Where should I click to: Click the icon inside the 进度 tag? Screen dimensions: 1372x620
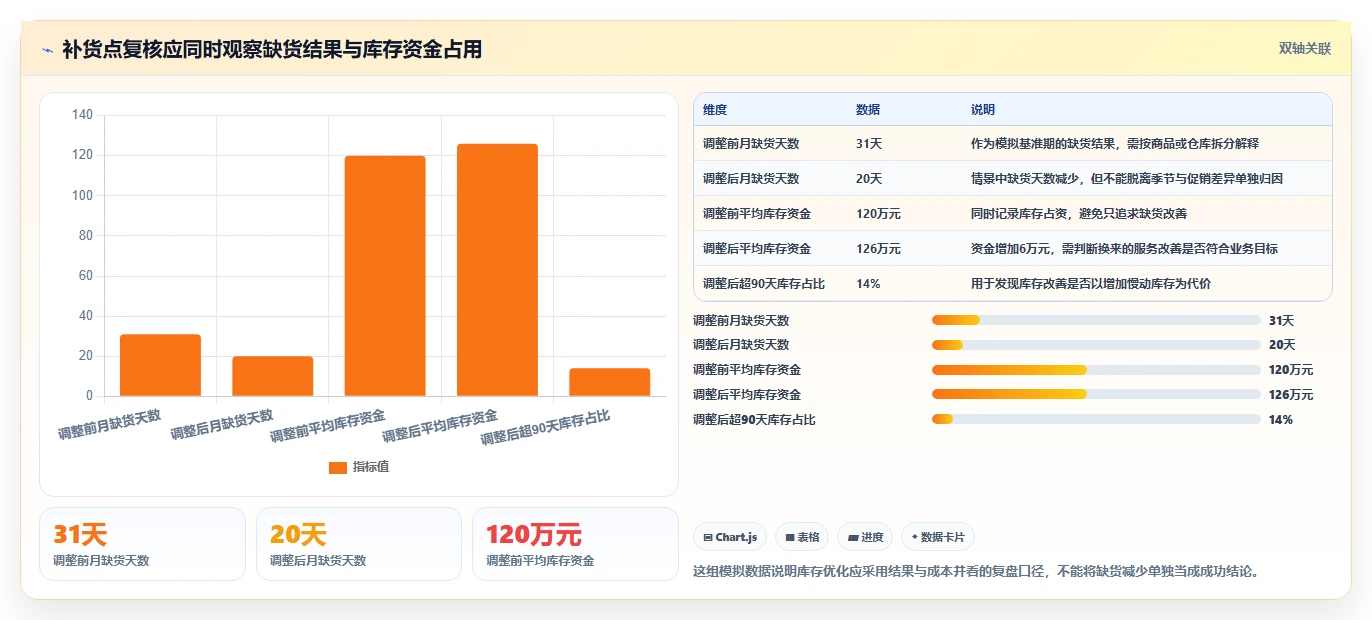(852, 538)
